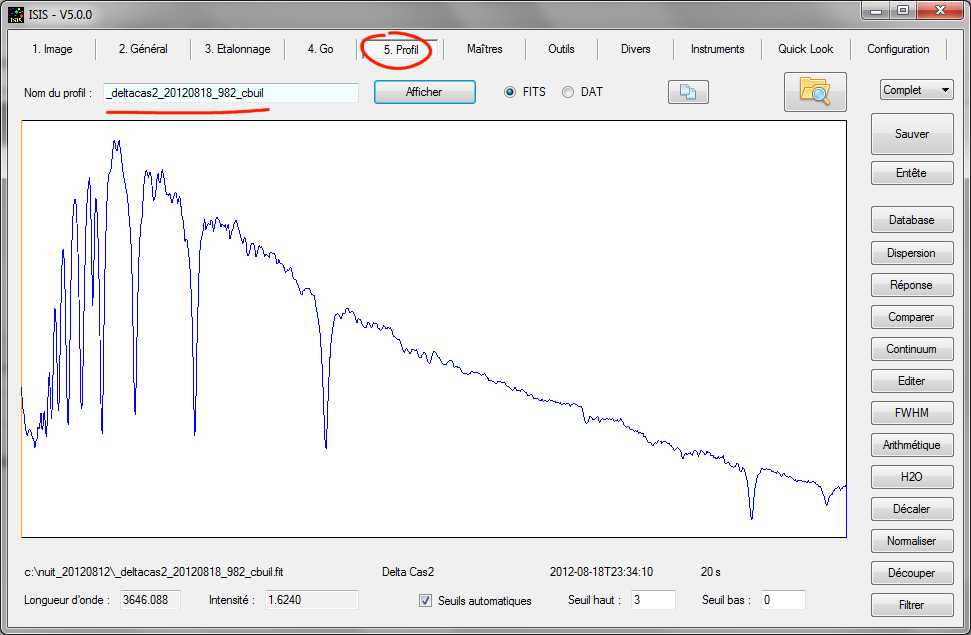Image resolution: width=971 pixels, height=635 pixels.
Task: Click the timestamp '2012-08-18T23:34:10'
Action: tap(601, 572)
